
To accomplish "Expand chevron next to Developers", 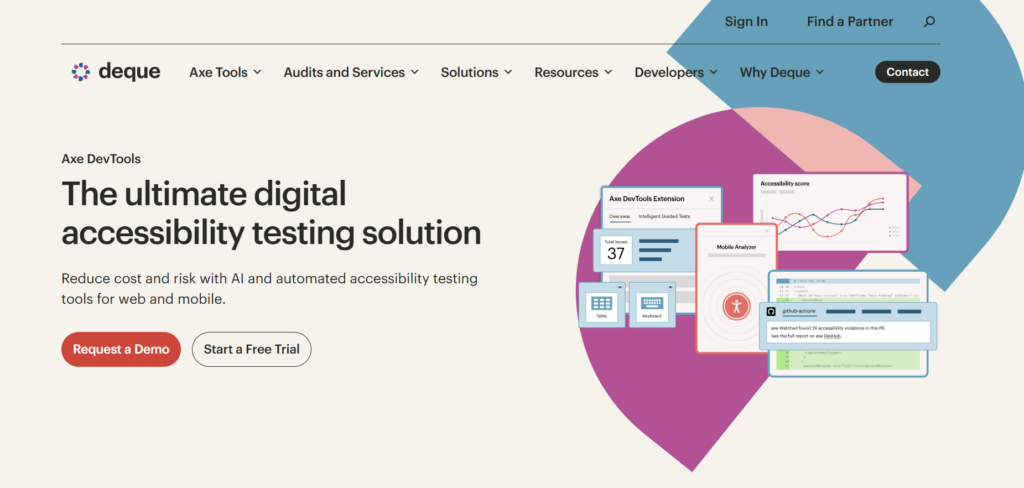I will (x=713, y=73).
